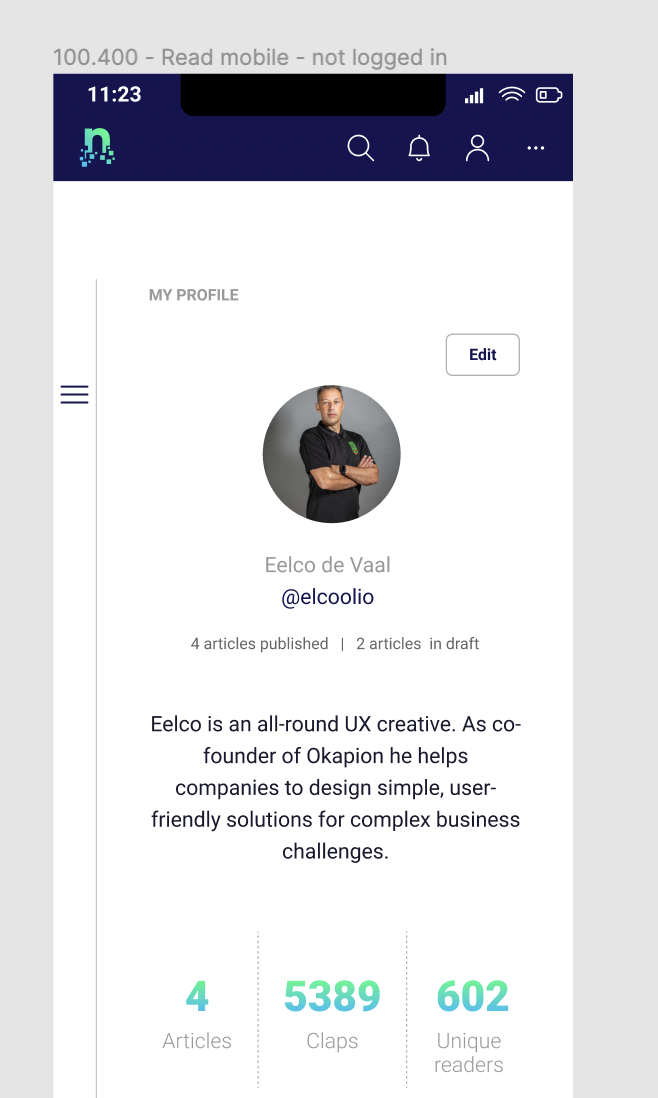The width and height of the screenshot is (658, 1098).
Task: Click the MY PROFILE heading
Action: click(x=194, y=295)
